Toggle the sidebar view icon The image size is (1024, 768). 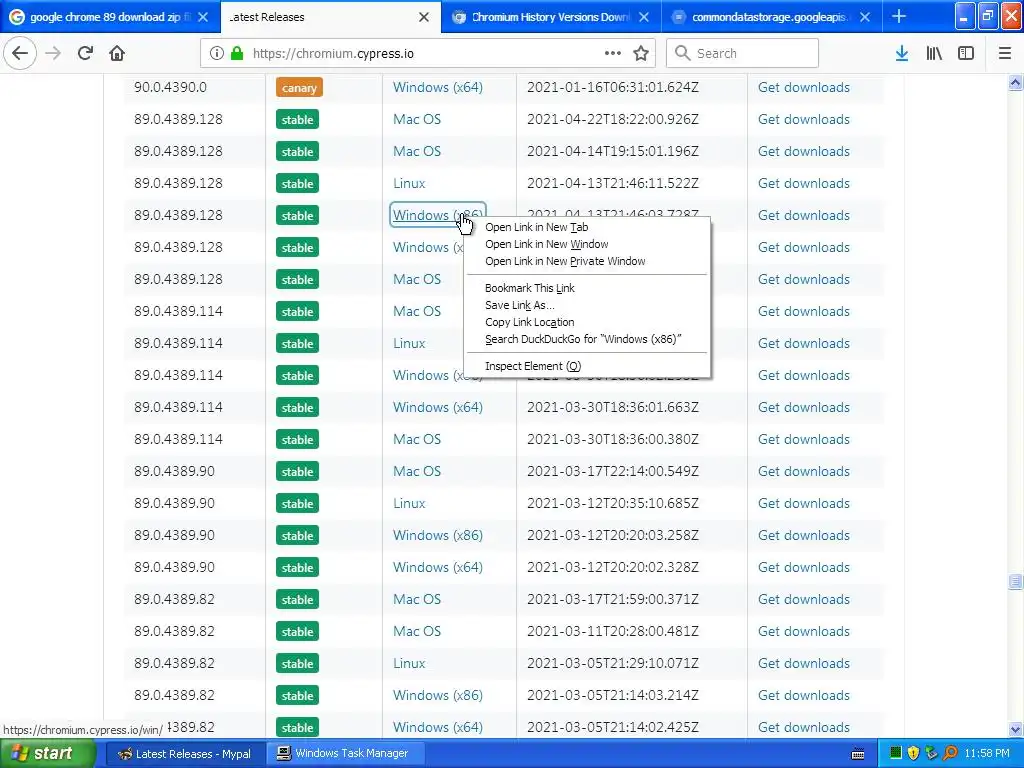966,53
